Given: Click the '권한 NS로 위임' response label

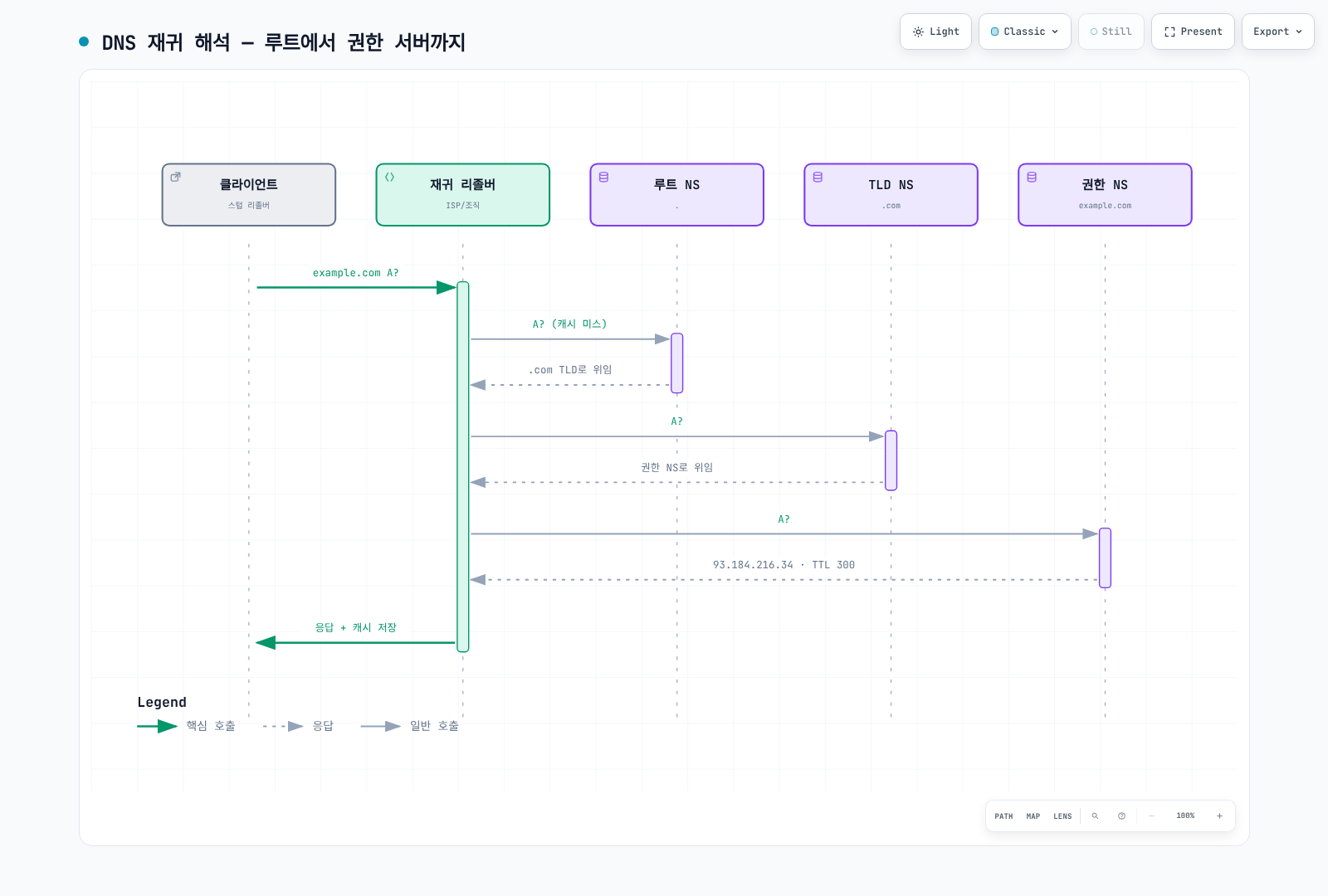Looking at the screenshot, I should 676,468.
